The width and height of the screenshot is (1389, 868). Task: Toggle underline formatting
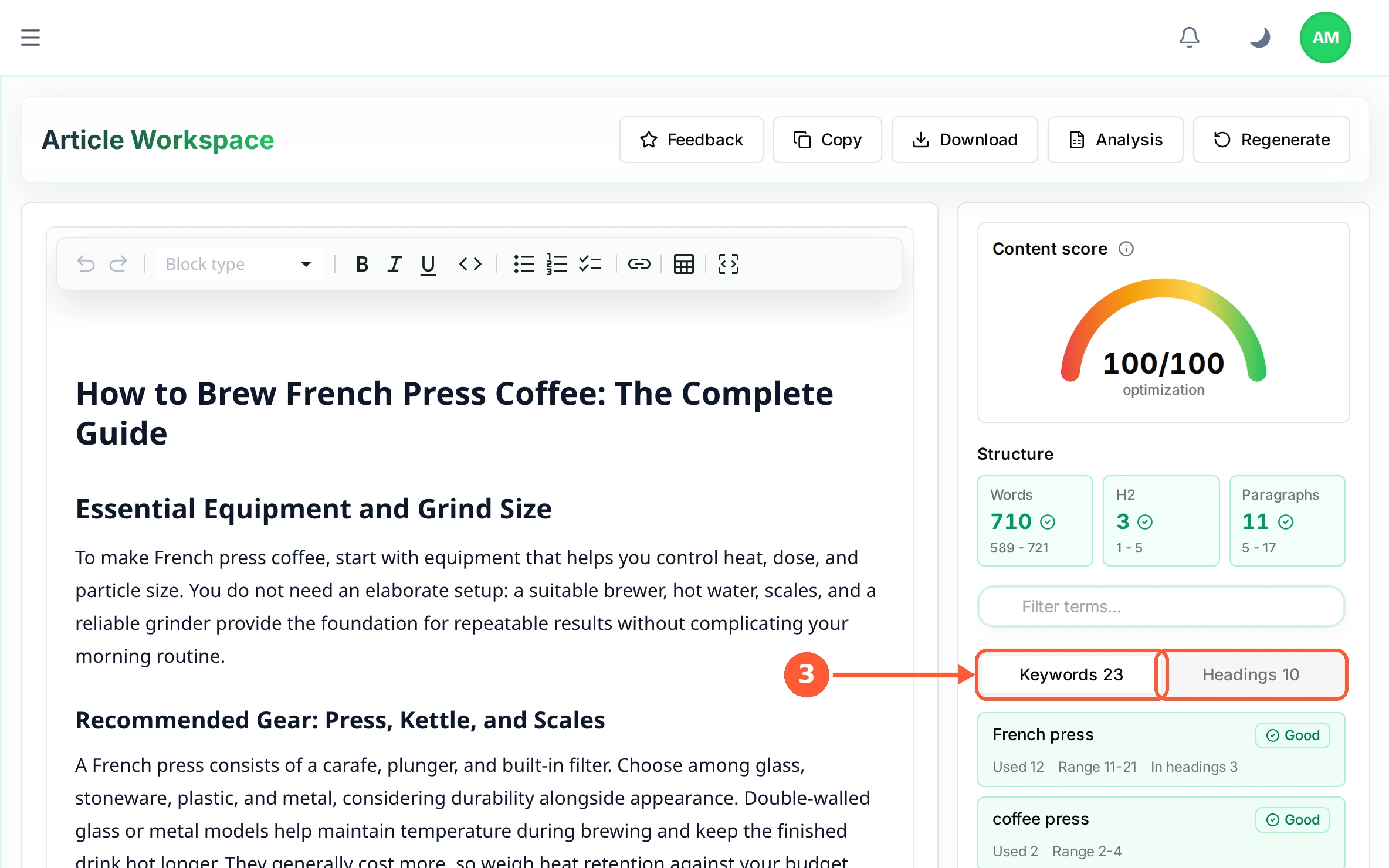(428, 264)
